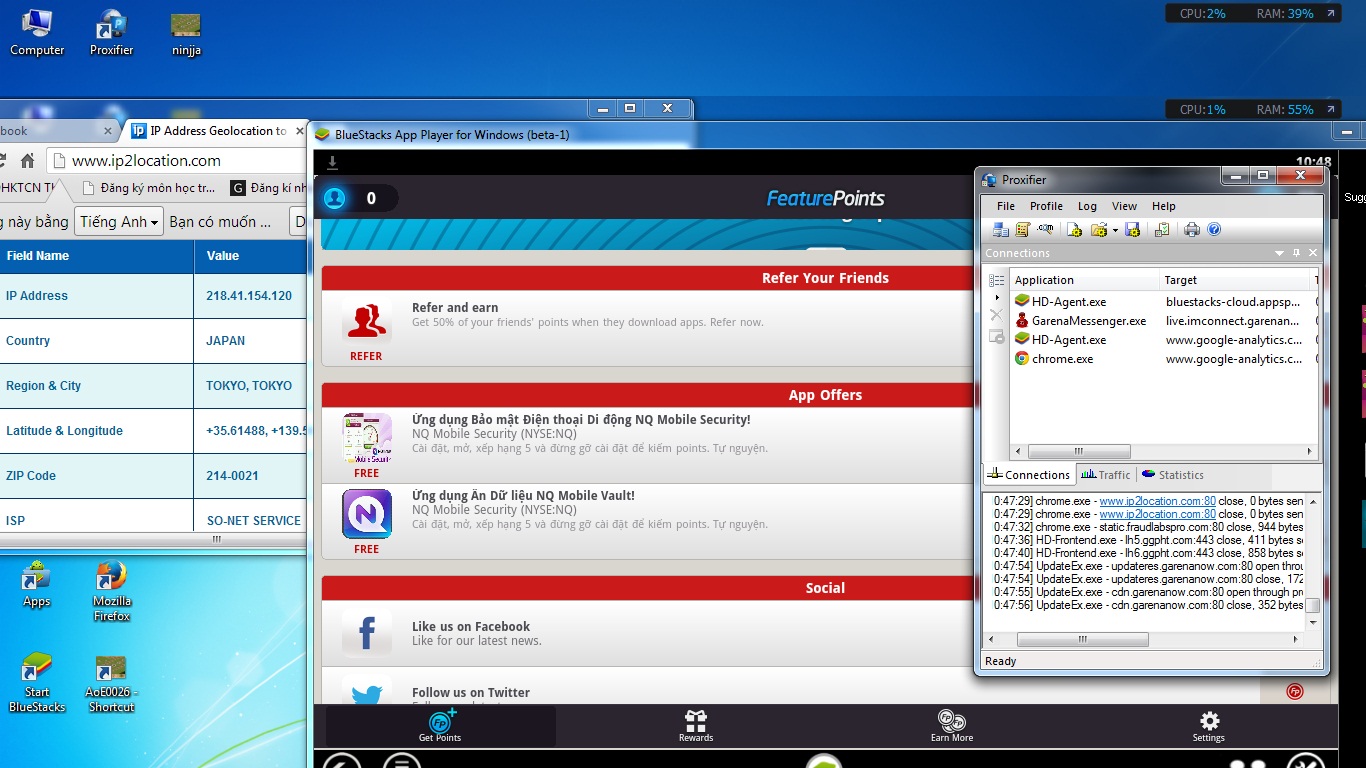
Task: Open Rewards tab in FeaturePoints
Action: coord(696,726)
